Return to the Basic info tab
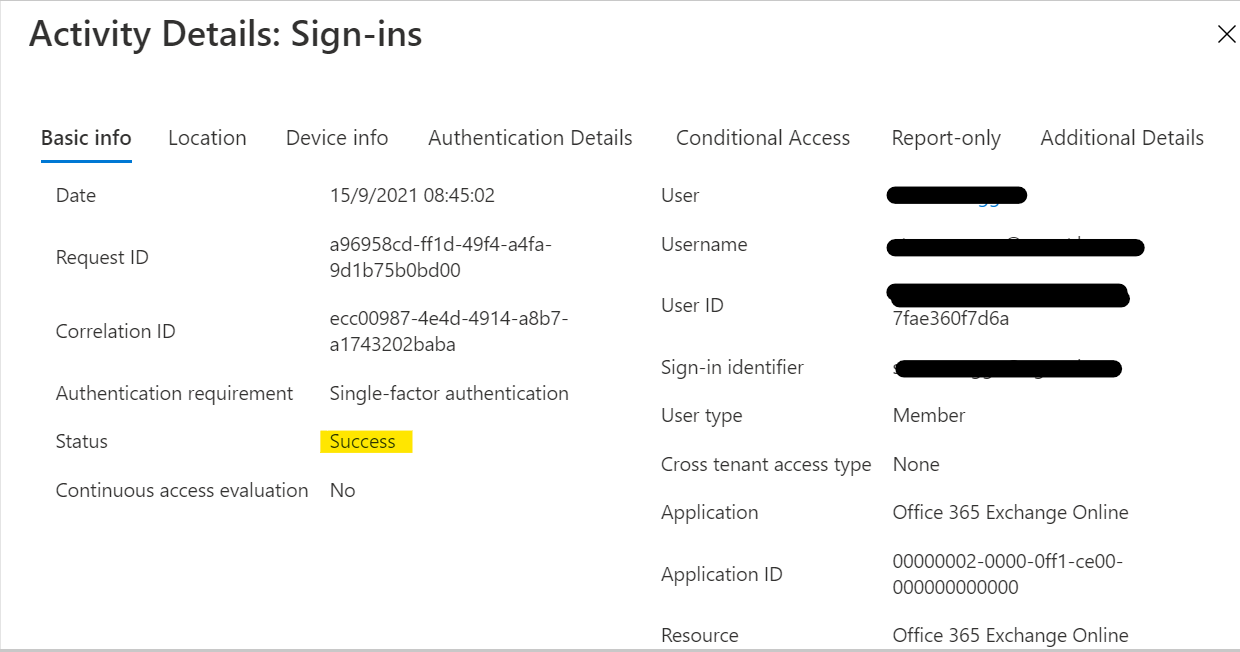 pyautogui.click(x=86, y=138)
